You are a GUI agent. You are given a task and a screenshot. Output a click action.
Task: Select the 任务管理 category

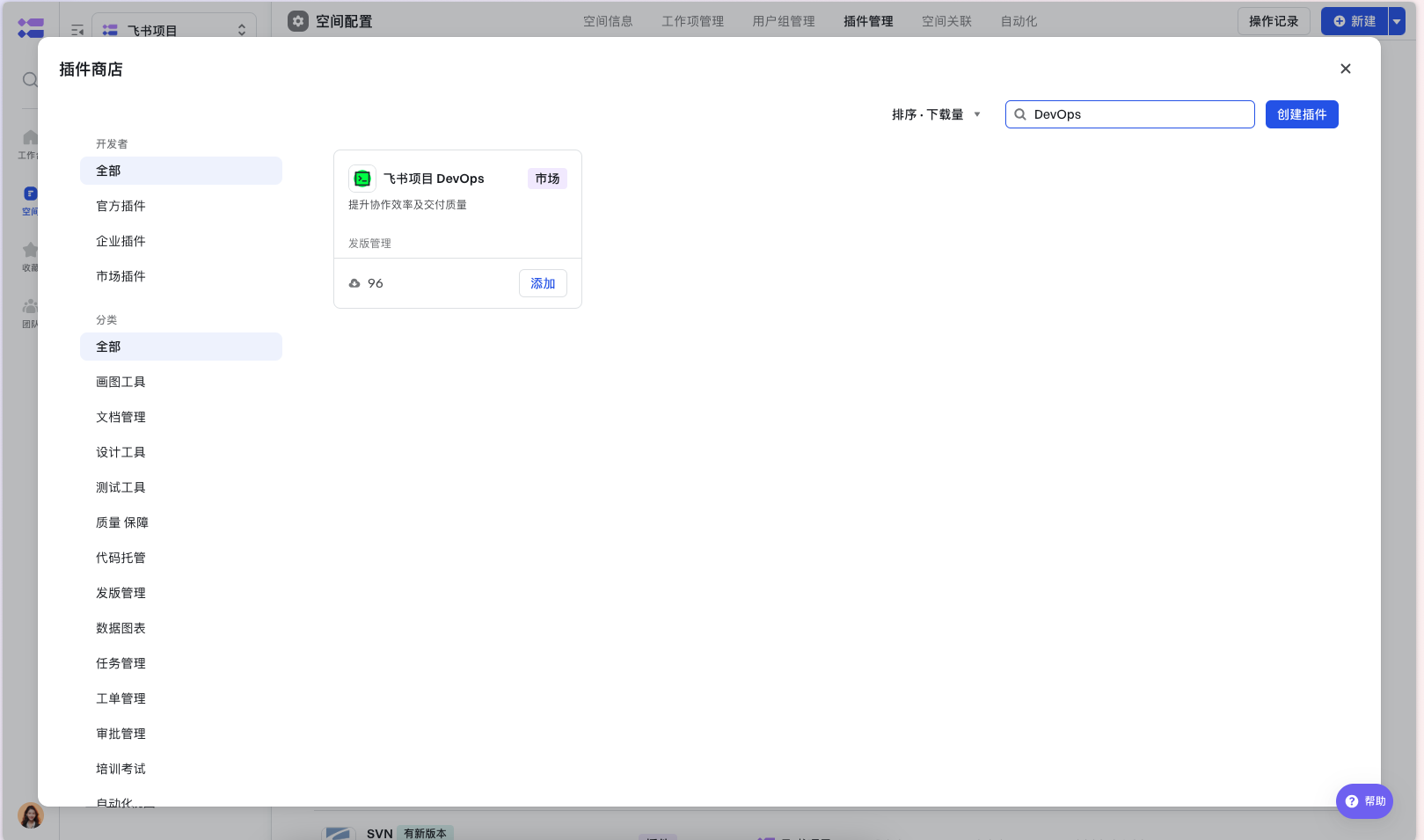pos(181,663)
